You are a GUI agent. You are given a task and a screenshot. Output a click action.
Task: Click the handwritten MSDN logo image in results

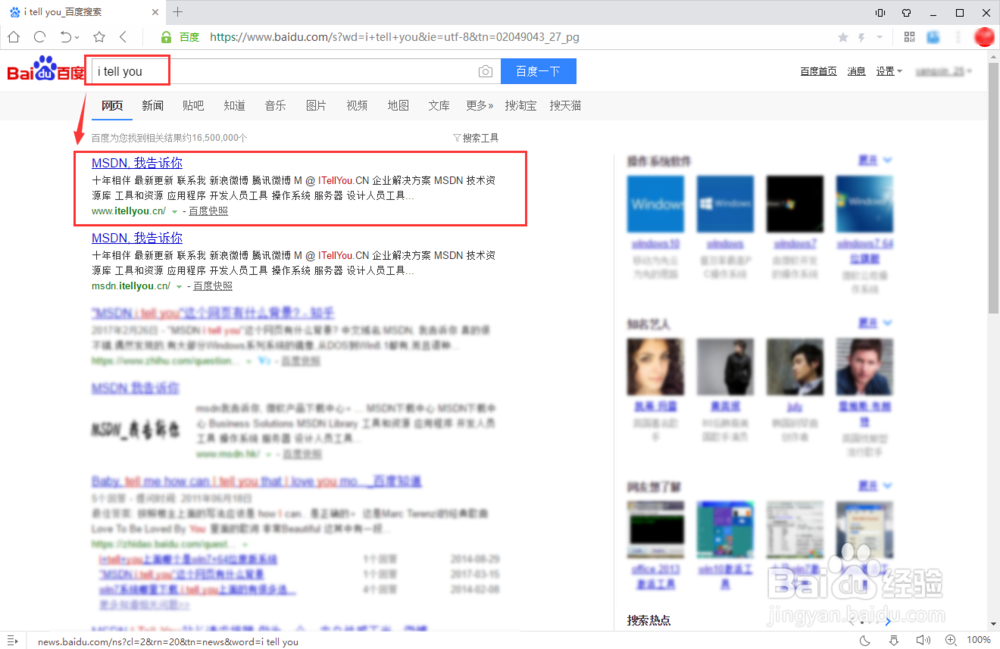click(135, 429)
